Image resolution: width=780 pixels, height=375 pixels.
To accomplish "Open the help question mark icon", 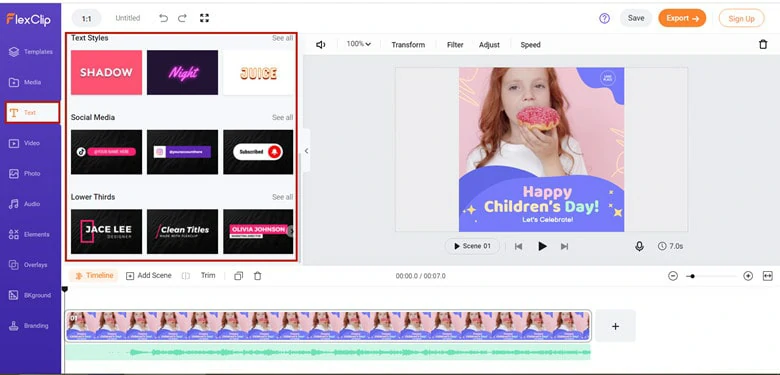I will pos(604,18).
